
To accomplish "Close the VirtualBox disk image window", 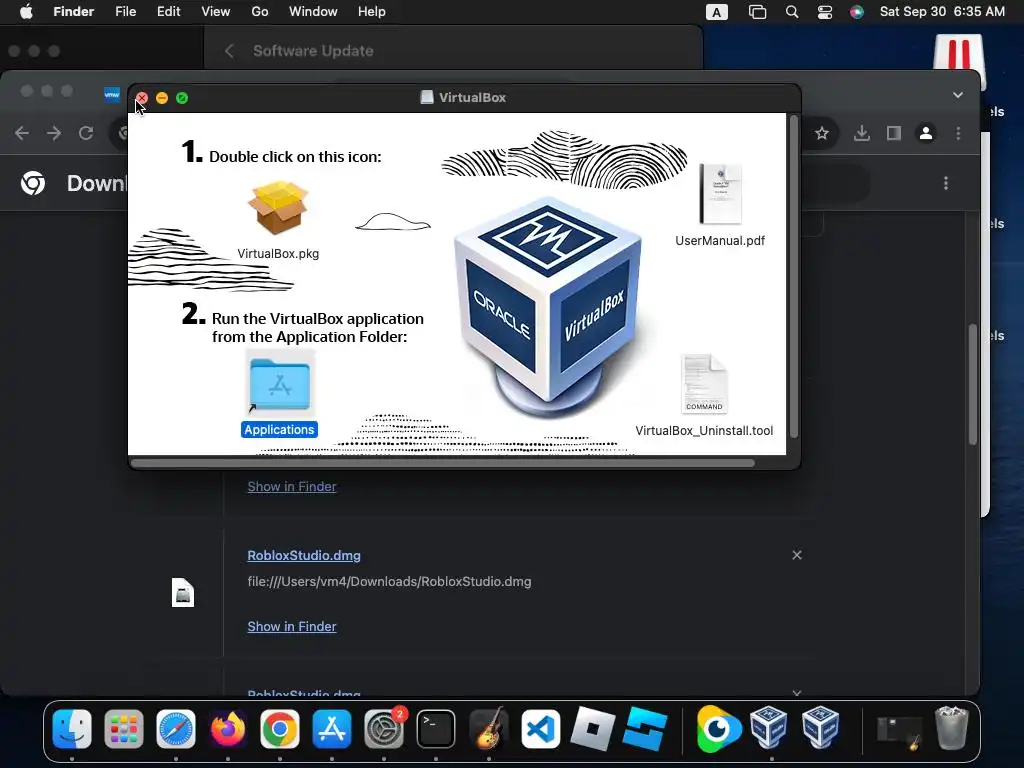I will 142,98.
